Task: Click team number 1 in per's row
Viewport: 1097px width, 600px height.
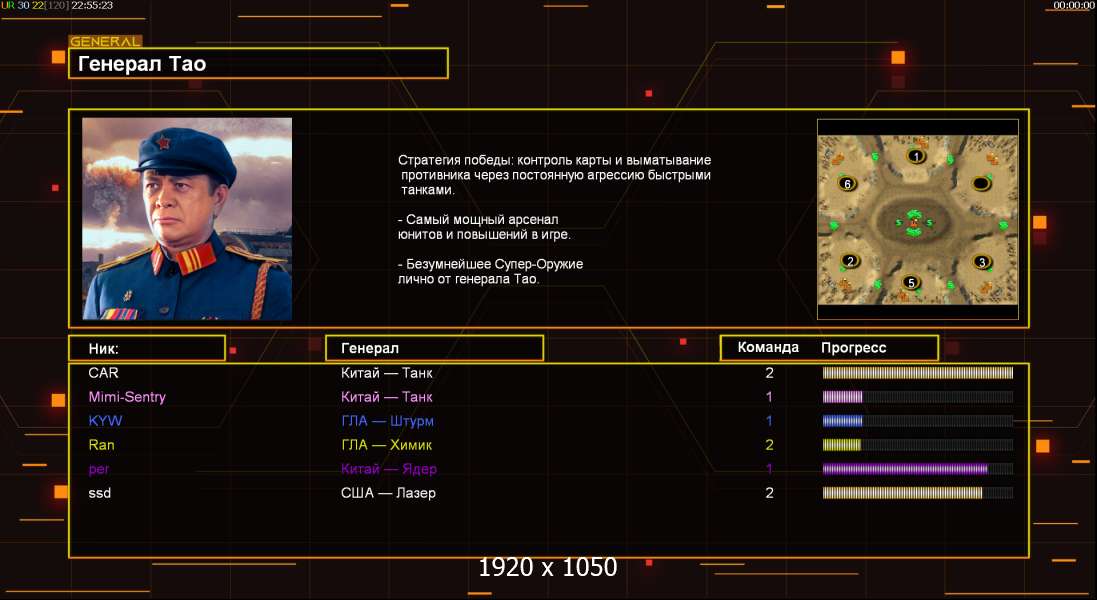Action: pyautogui.click(x=770, y=469)
